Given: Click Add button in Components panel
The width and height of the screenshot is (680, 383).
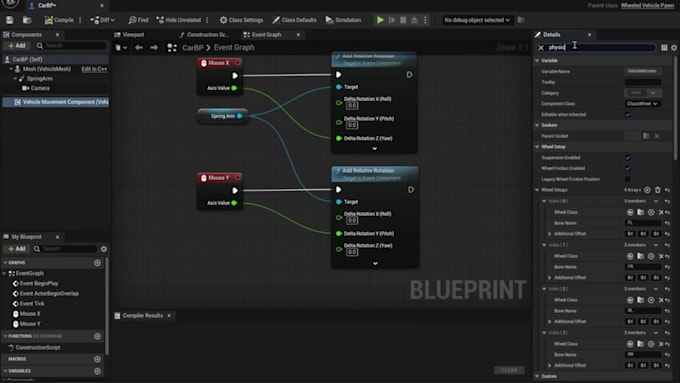Looking at the screenshot, I should [17, 46].
